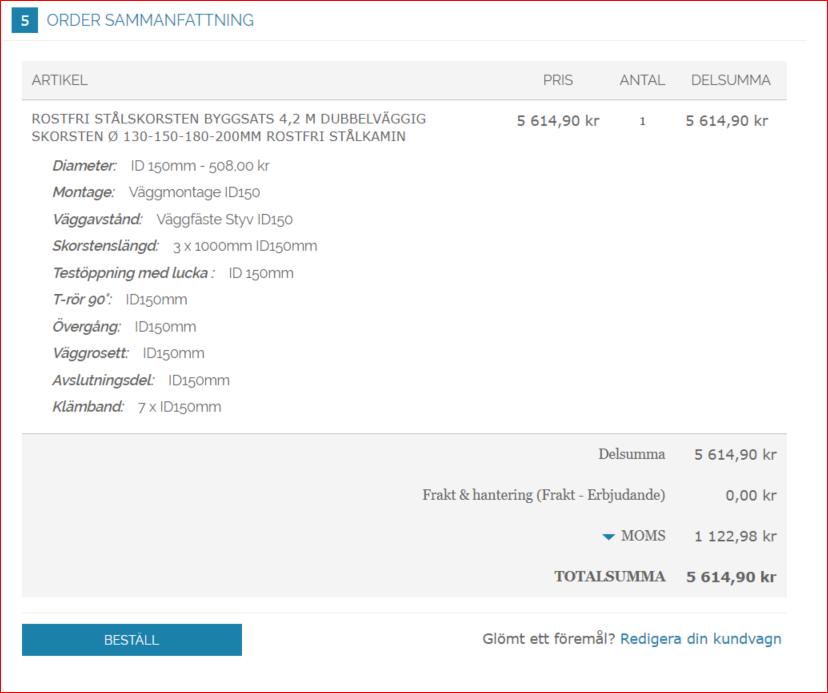This screenshot has height=693, width=828.
Task: Select the ORDER SAMMANFATTNING section heading
Action: [150, 20]
